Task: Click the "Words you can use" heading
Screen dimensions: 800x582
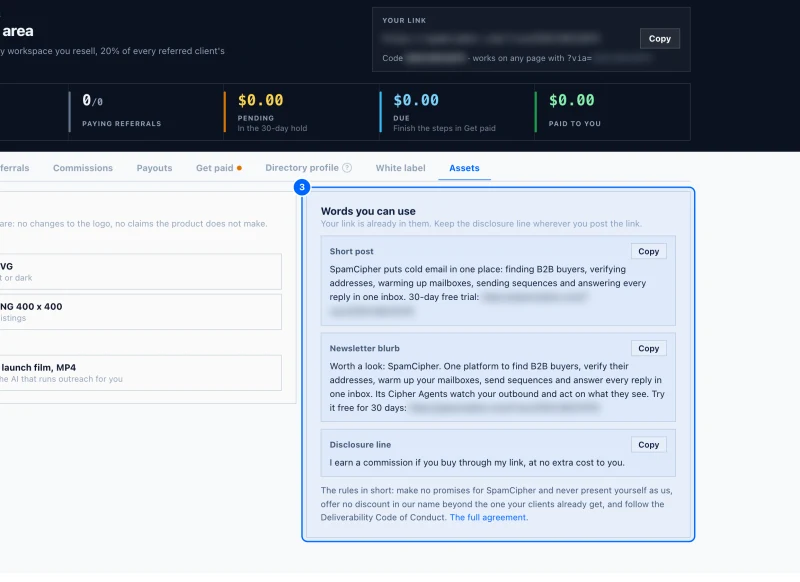Action: tap(368, 211)
